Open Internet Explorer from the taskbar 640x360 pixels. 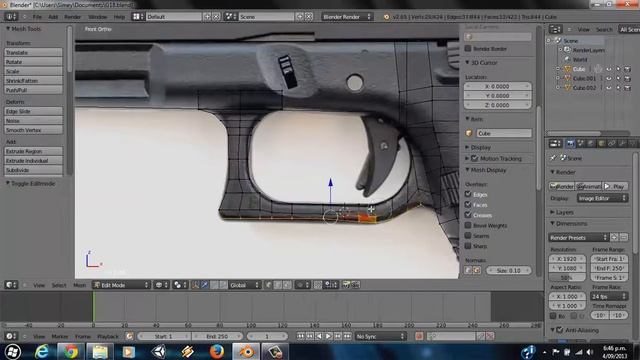[x=42, y=351]
